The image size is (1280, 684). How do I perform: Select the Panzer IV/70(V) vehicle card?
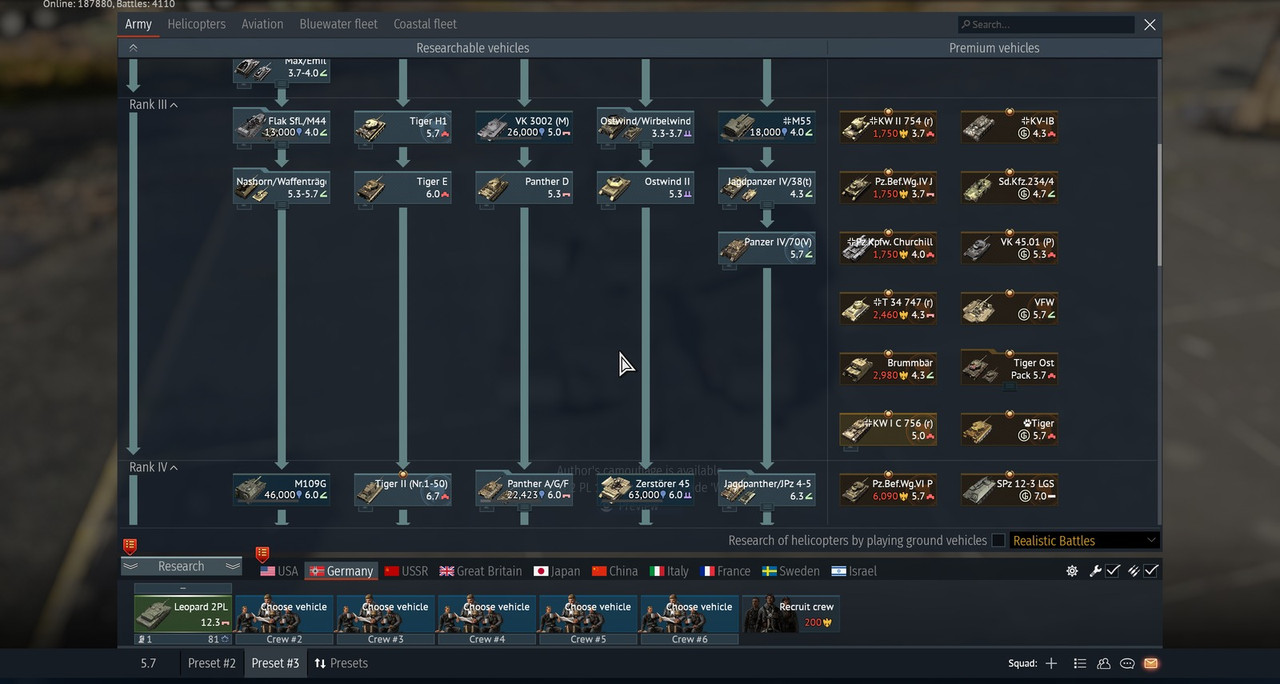tap(766, 248)
